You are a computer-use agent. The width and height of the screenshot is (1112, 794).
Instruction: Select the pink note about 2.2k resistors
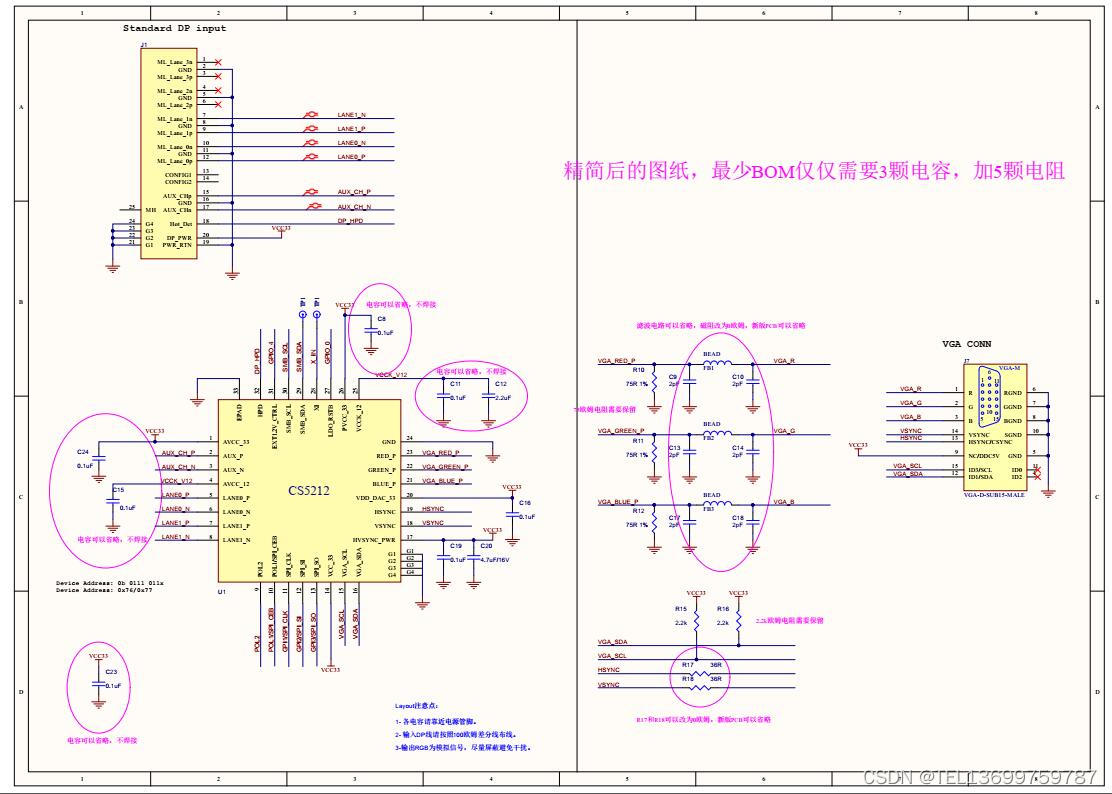tap(789, 620)
